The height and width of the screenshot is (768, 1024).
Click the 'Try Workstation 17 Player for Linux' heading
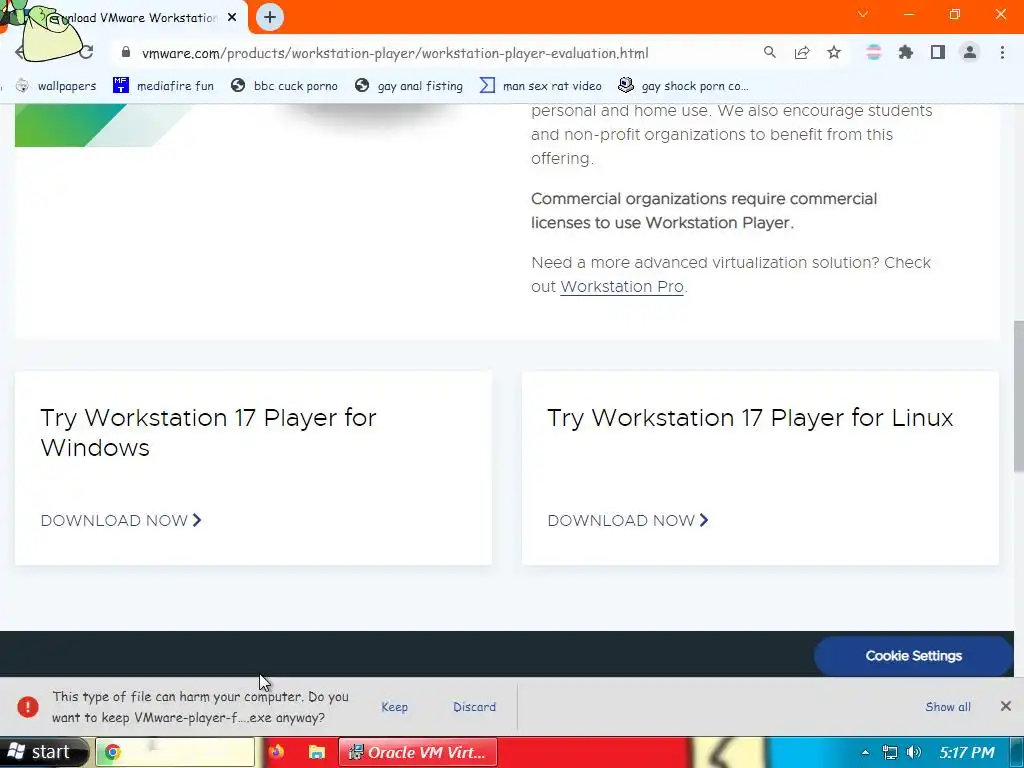coord(750,418)
